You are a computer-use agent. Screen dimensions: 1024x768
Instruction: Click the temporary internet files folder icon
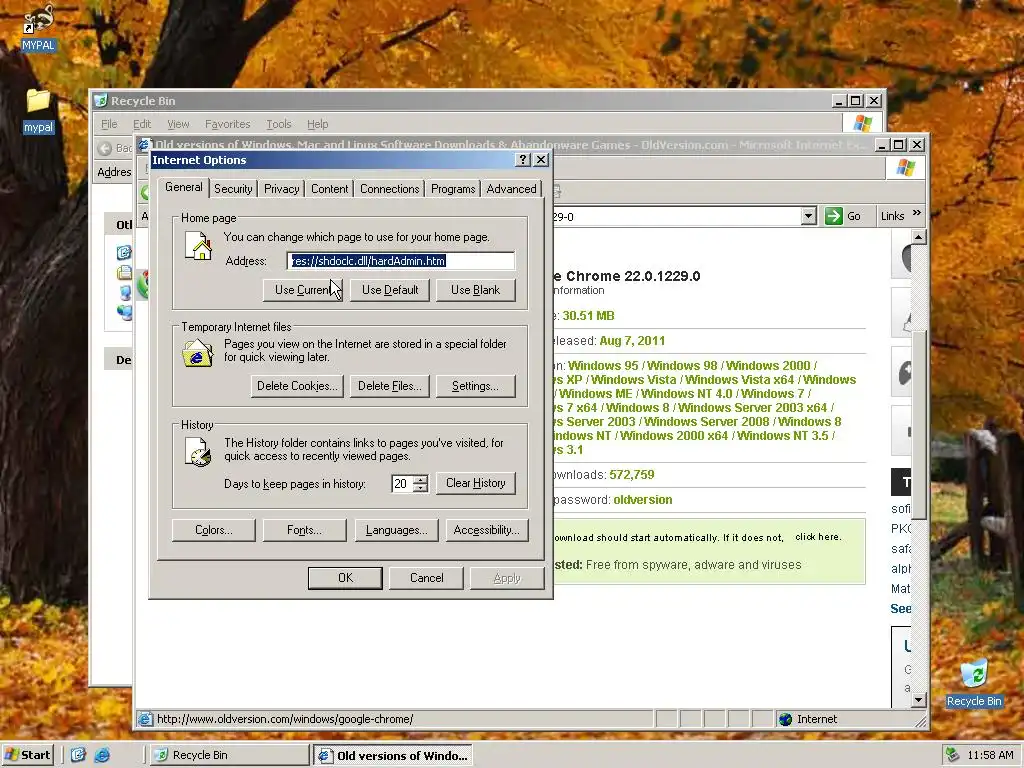point(197,353)
